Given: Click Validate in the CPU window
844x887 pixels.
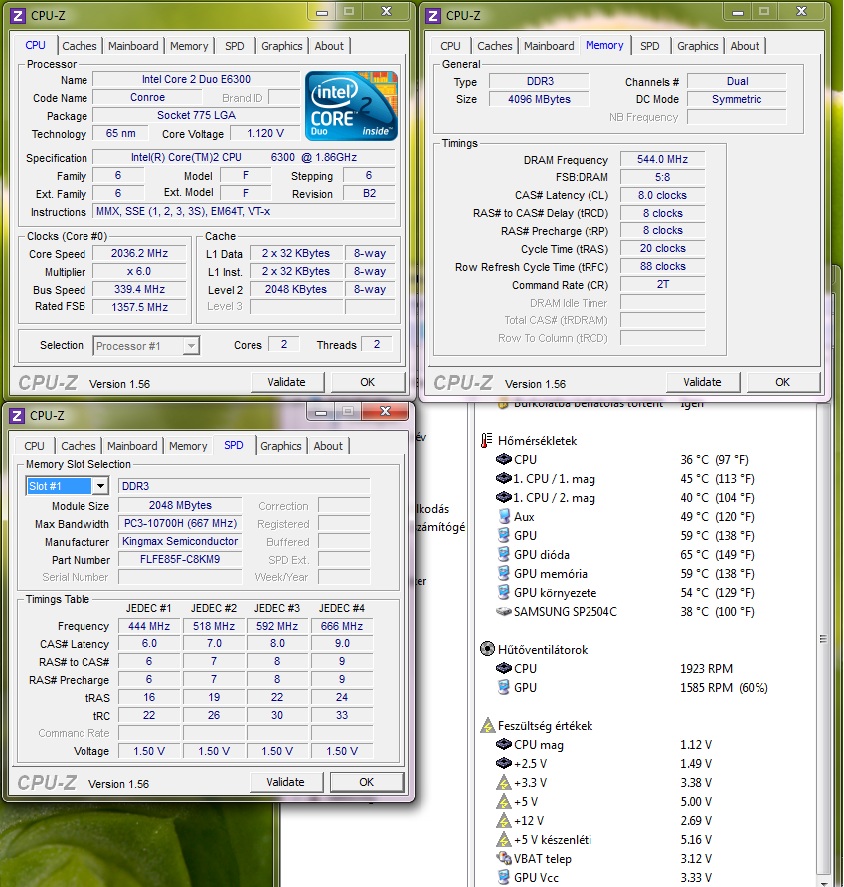Looking at the screenshot, I should coord(287,382).
